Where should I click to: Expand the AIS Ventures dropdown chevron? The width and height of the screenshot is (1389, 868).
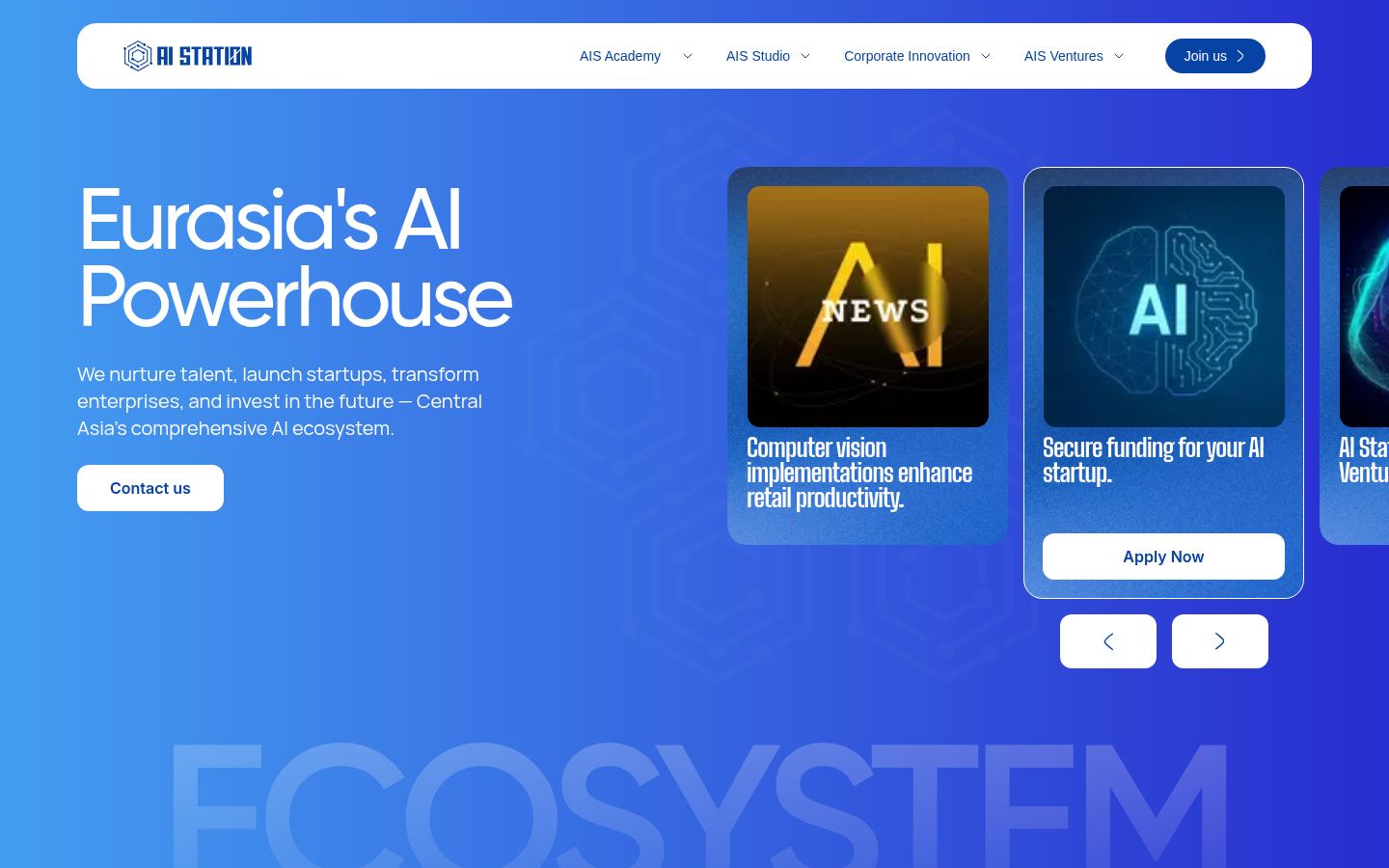tap(1119, 56)
